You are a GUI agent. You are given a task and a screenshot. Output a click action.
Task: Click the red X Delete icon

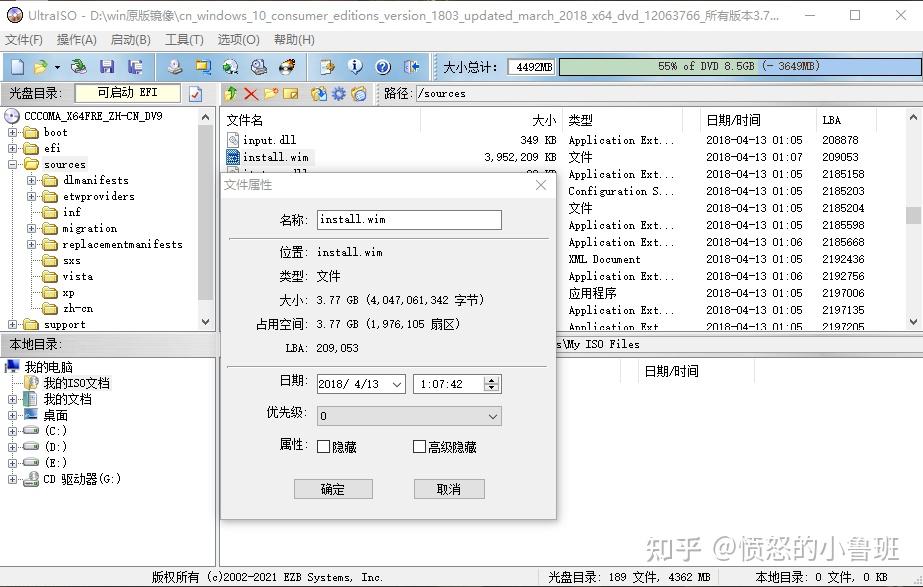(x=251, y=93)
